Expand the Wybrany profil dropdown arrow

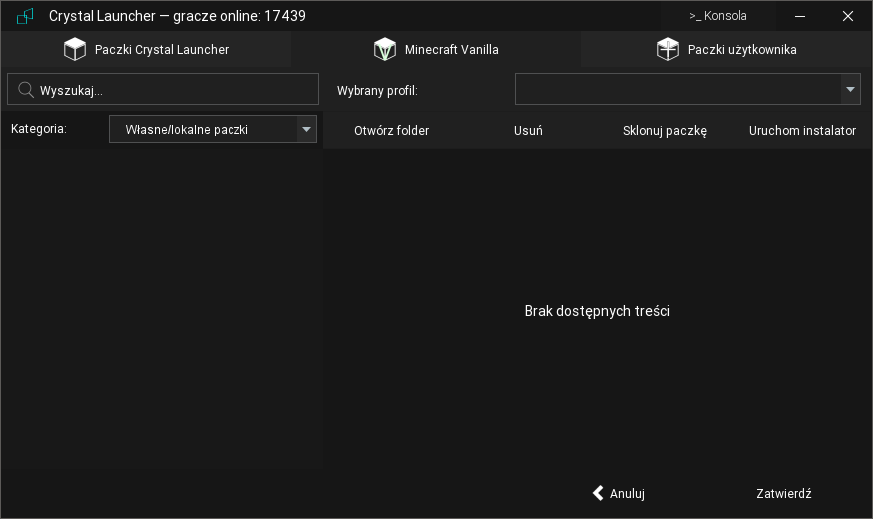pos(850,89)
